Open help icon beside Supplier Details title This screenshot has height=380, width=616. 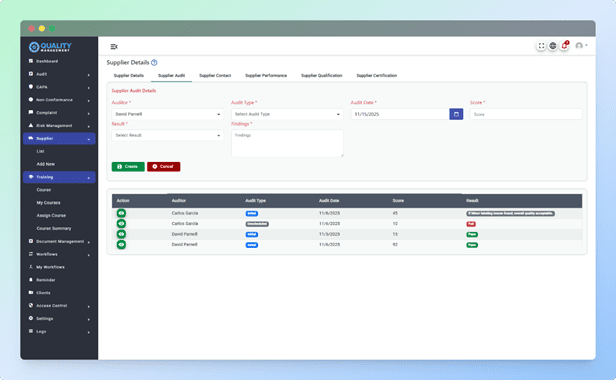154,62
